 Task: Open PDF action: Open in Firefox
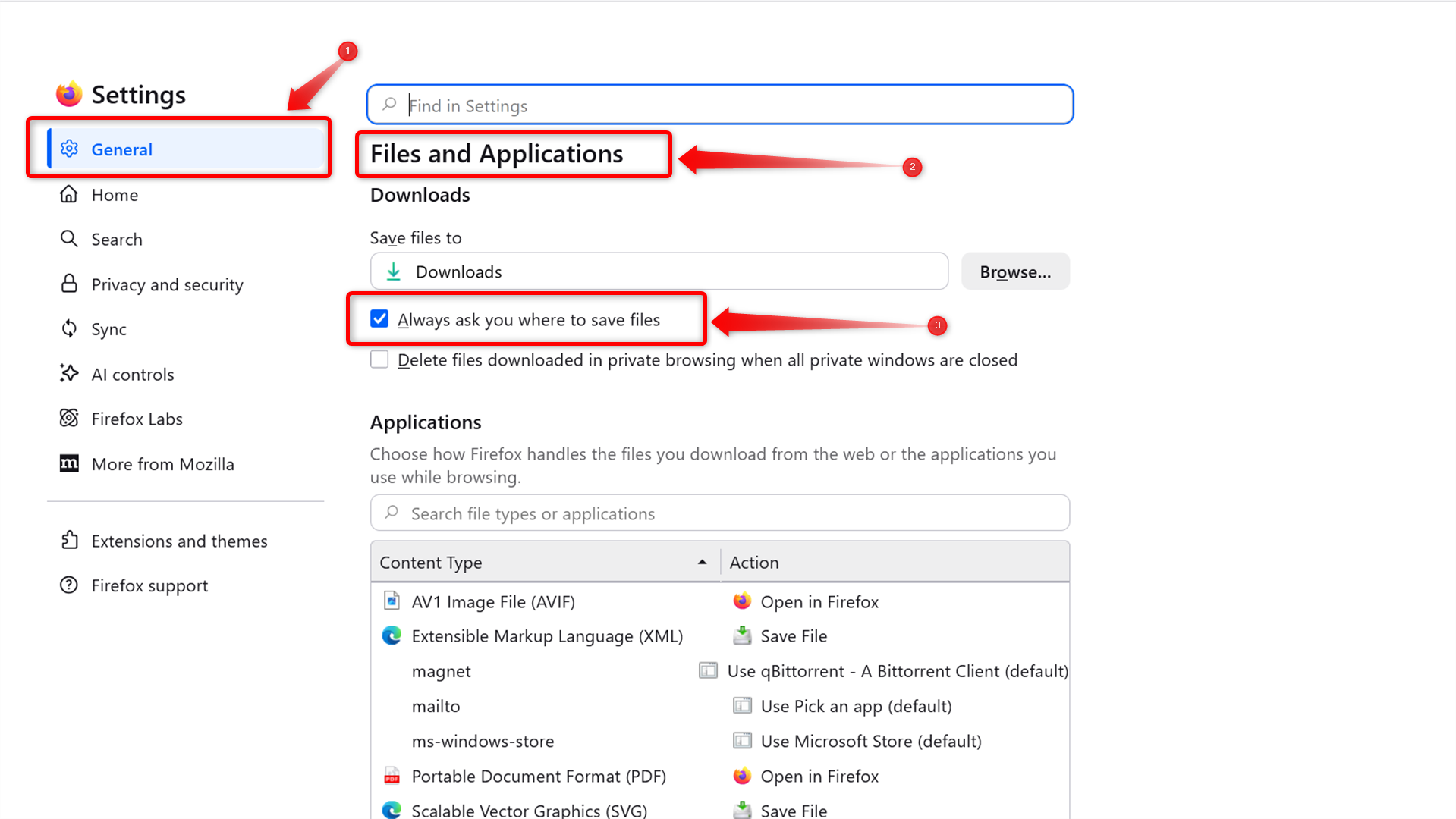point(895,776)
